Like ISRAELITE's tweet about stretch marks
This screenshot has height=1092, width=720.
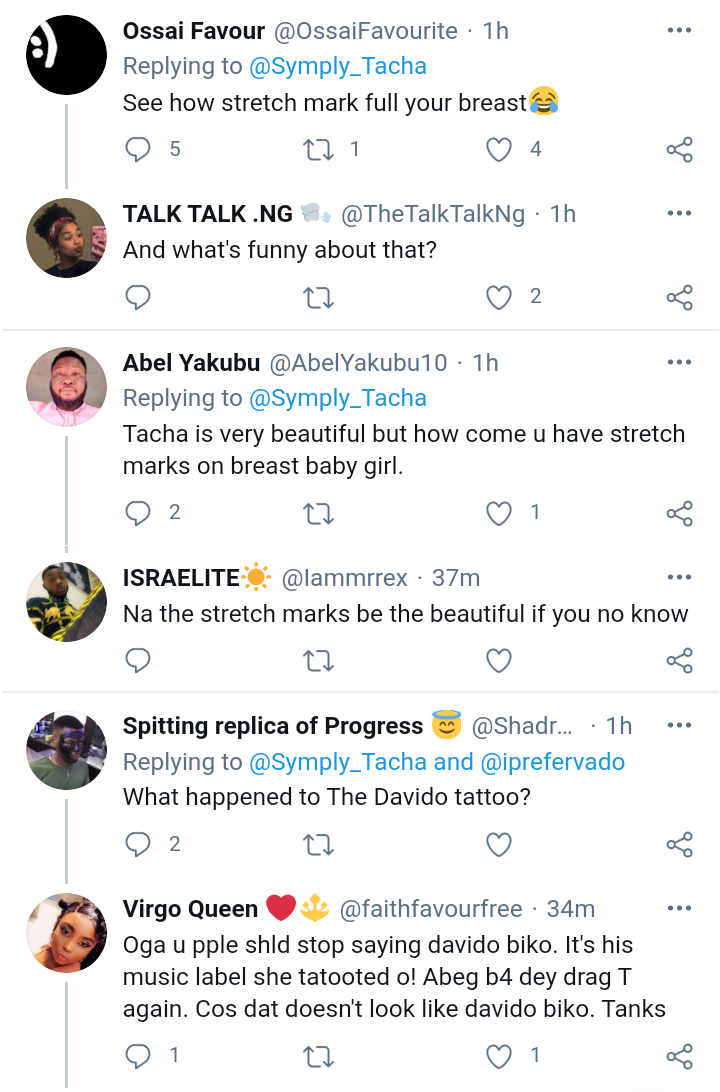[499, 660]
